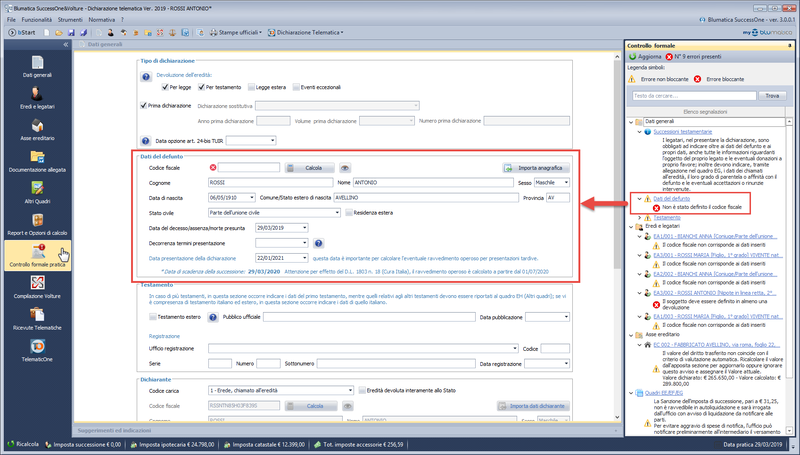Click the defunto Codice fiscale input field
Viewport: 800px width, 455px height.
[249, 167]
